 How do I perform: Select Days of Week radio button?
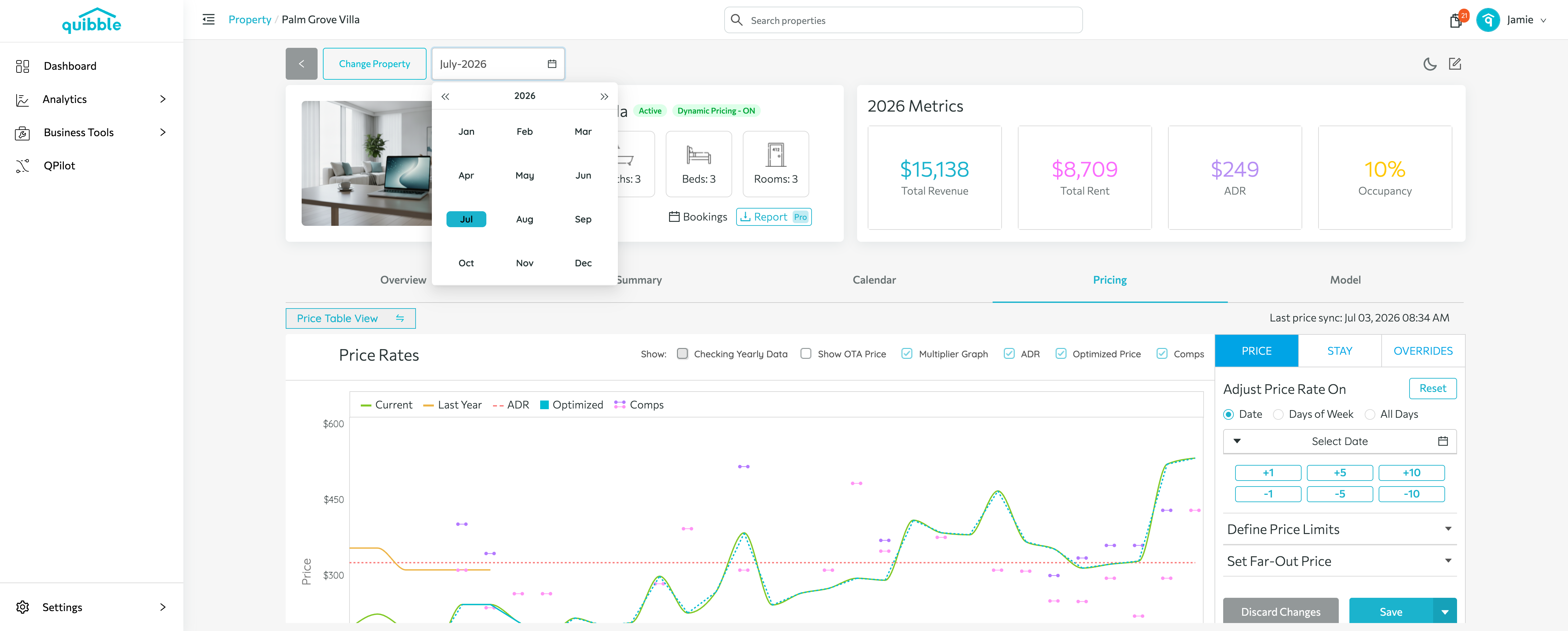click(1278, 414)
